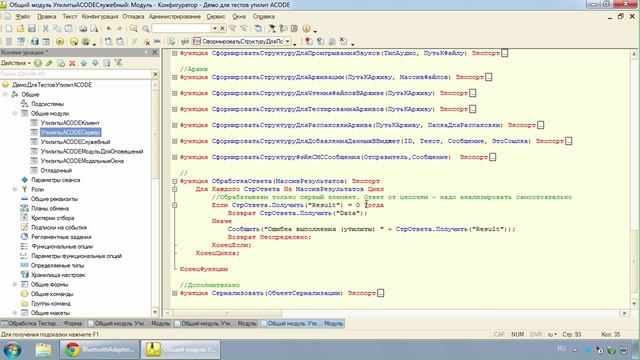Select Параметры сеанса in the tree
The height and width of the screenshot is (360, 640).
(56, 180)
